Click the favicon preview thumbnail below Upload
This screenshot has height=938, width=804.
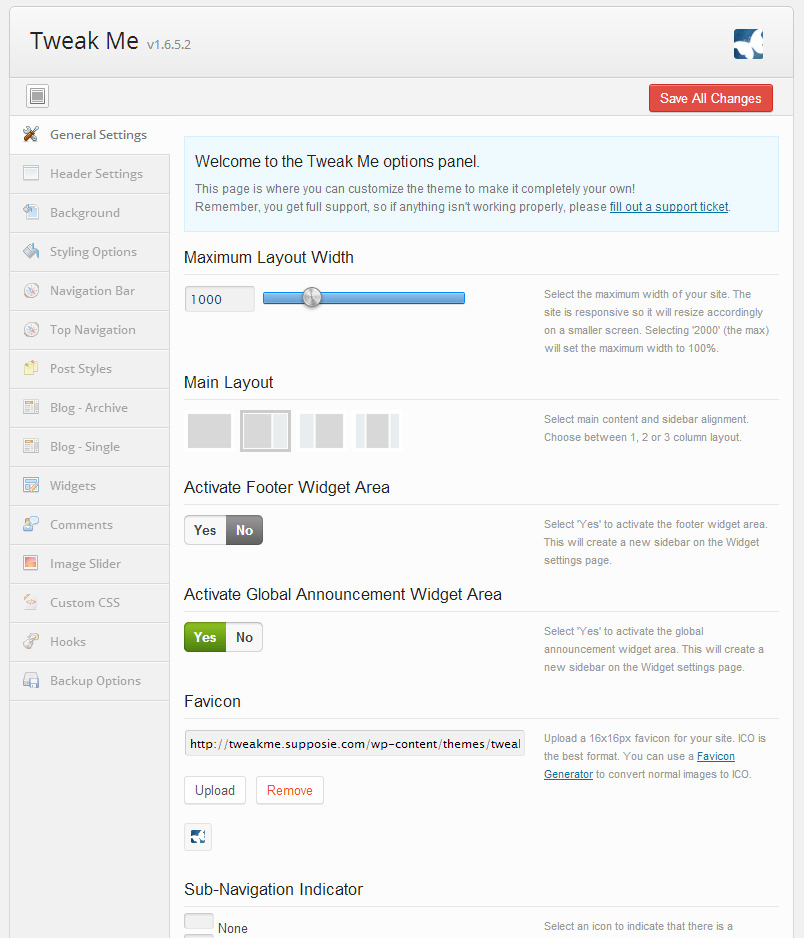198,837
